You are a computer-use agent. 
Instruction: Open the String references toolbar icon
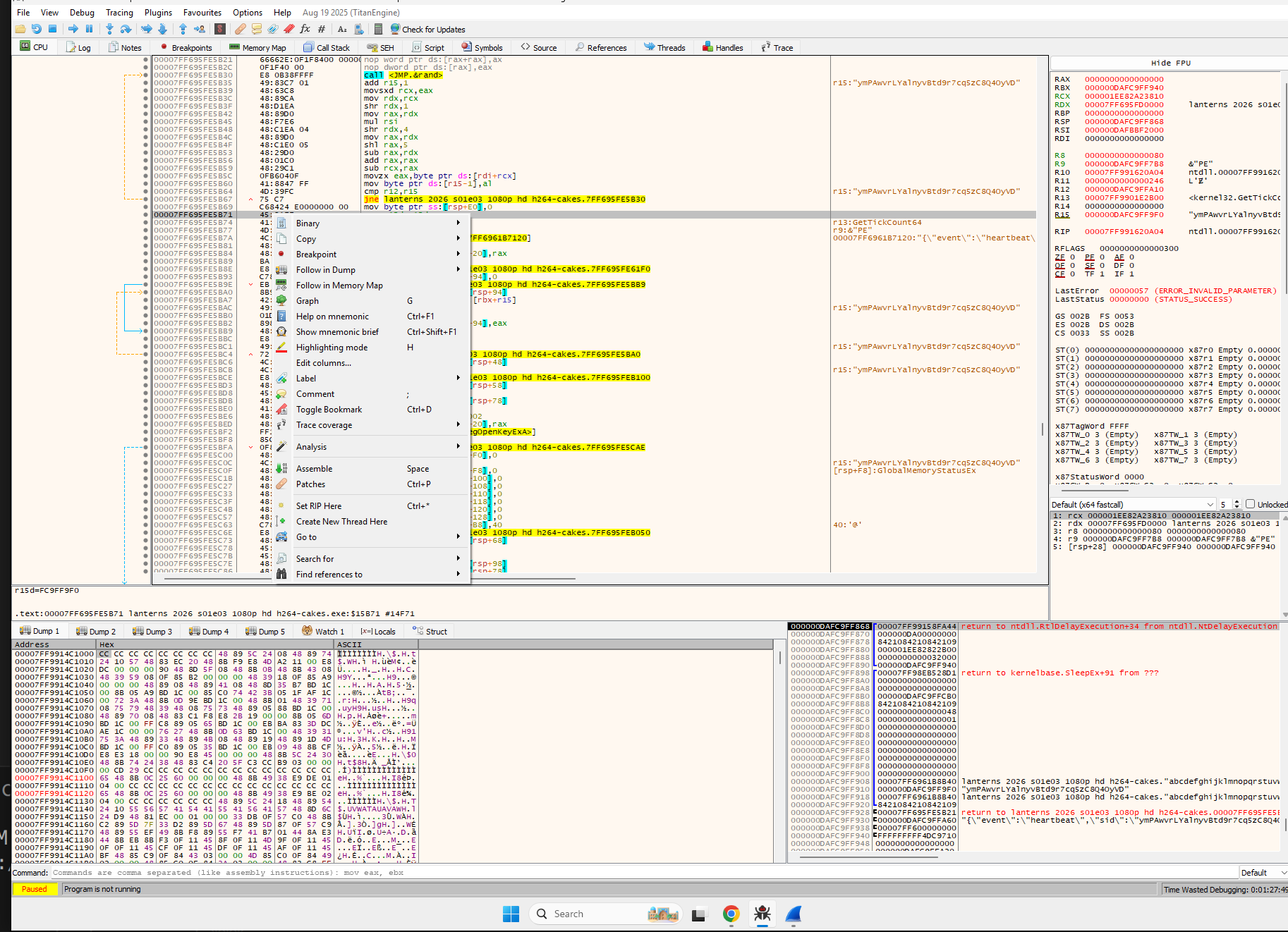[342, 29]
